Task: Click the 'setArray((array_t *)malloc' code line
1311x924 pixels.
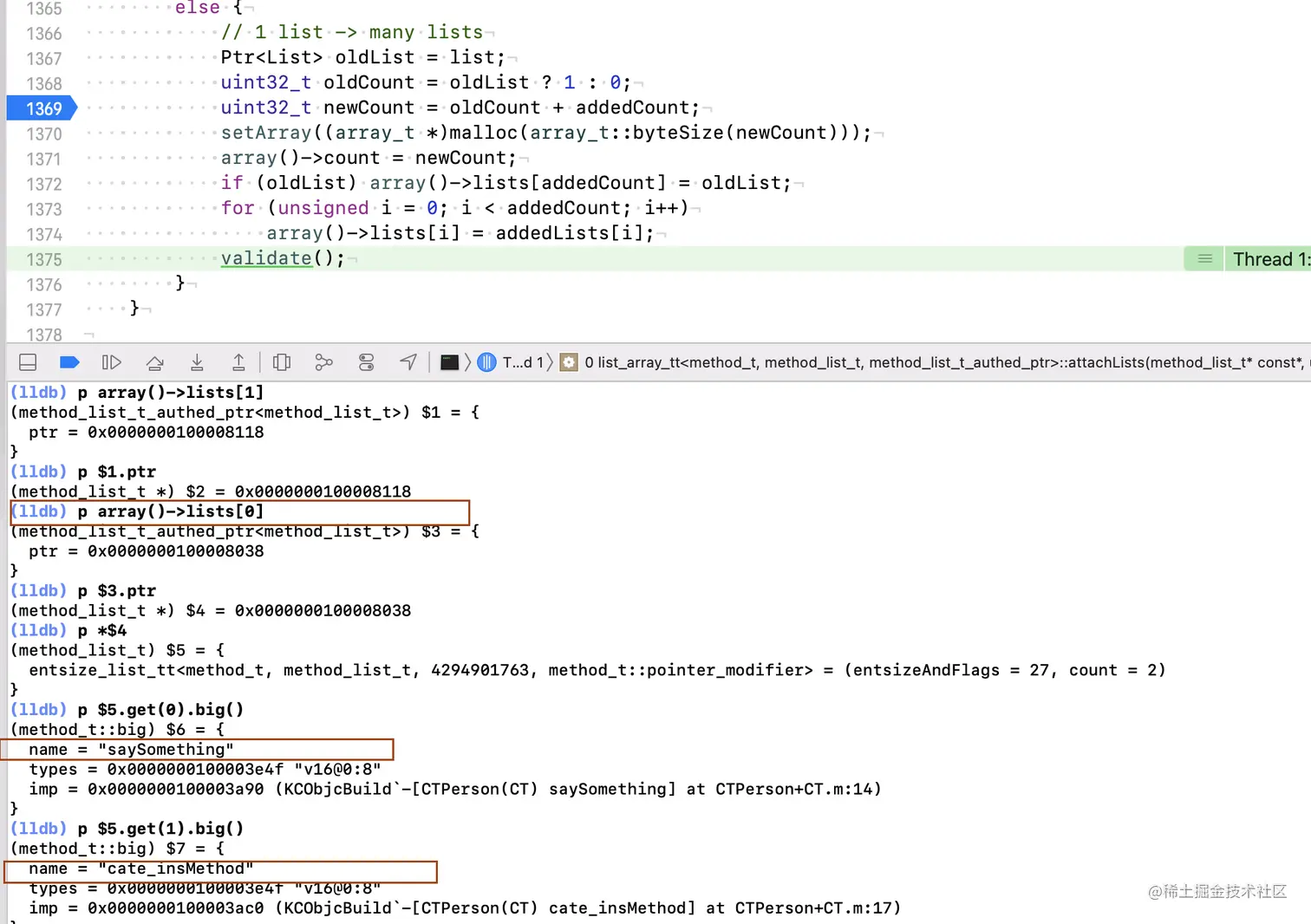Action: point(545,133)
